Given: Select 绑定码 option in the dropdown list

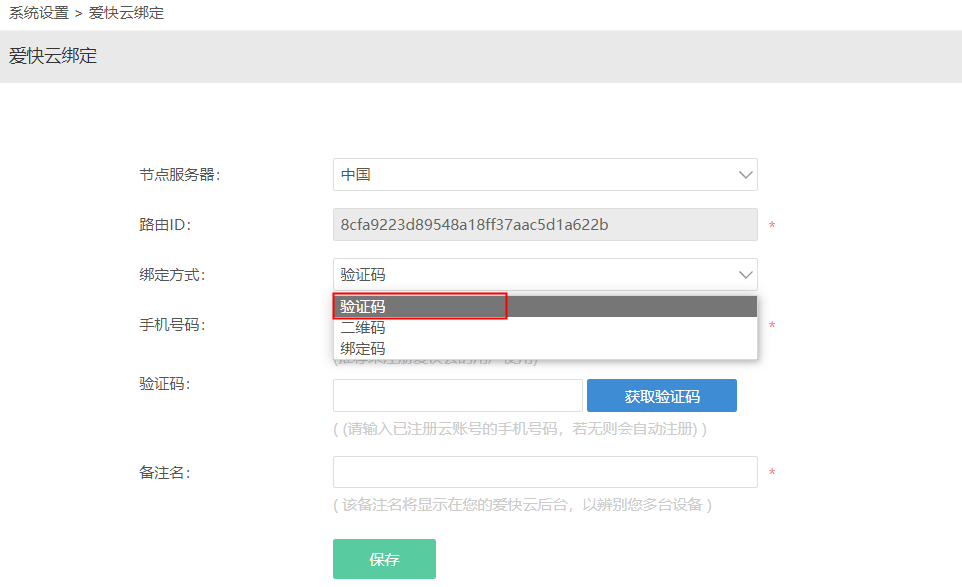Looking at the screenshot, I should [545, 348].
